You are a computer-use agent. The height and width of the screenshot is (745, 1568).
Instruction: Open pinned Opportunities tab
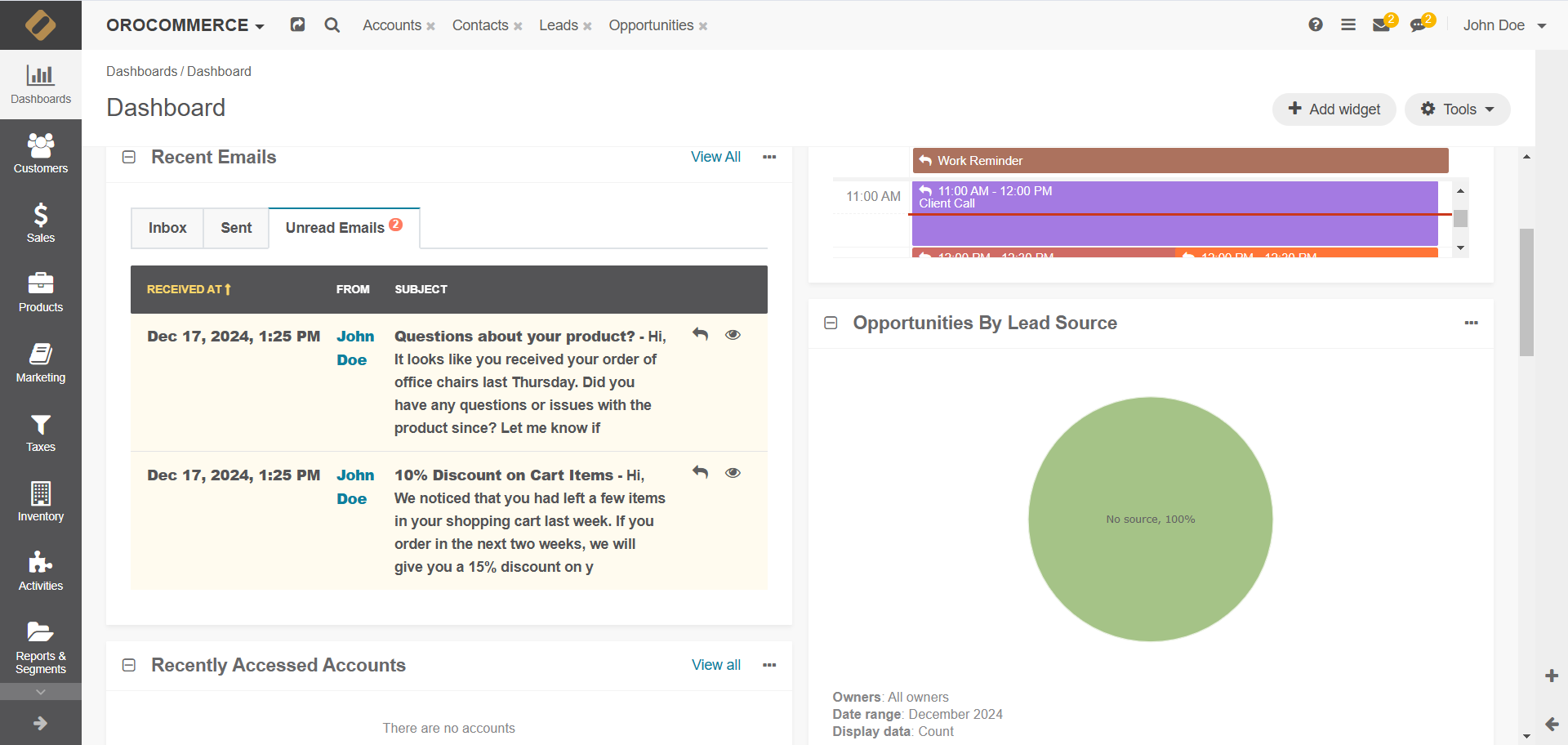pos(651,25)
